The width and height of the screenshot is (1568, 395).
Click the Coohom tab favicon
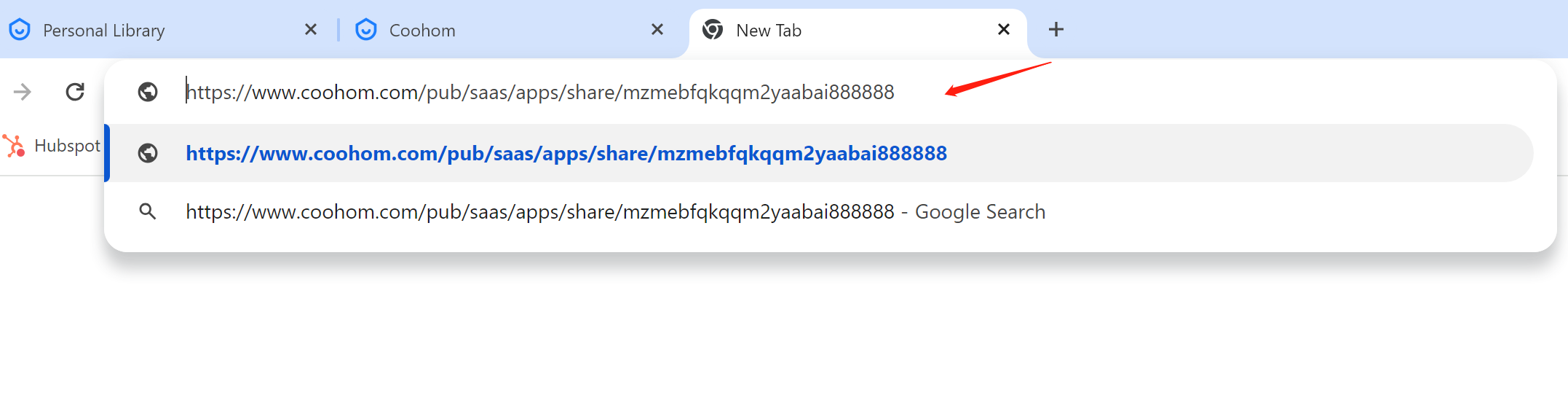coord(366,30)
